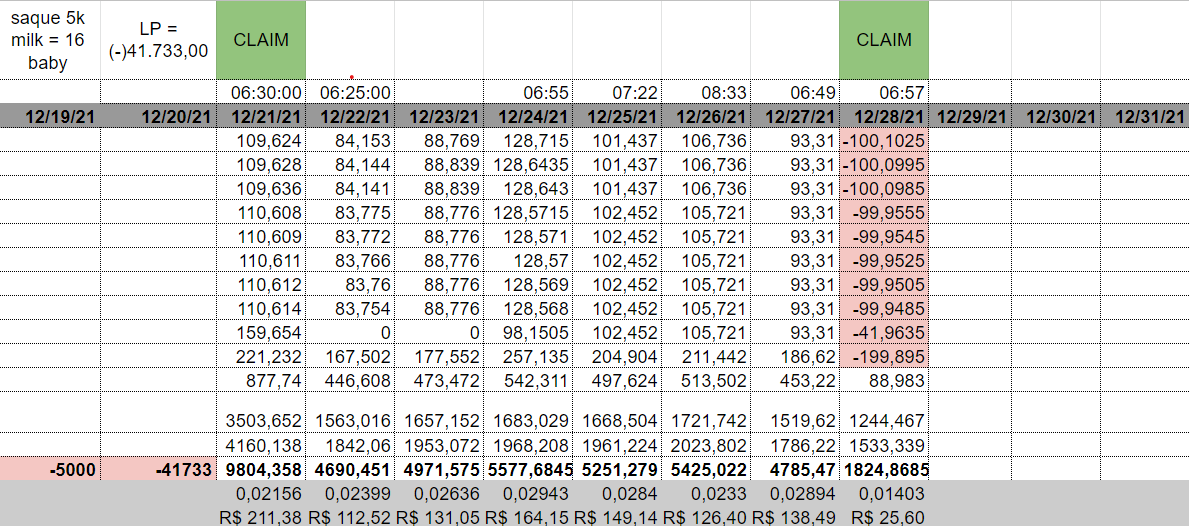This screenshot has width=1189, height=526.
Task: Select the pink cell showing -41,9635
Action: (x=883, y=332)
